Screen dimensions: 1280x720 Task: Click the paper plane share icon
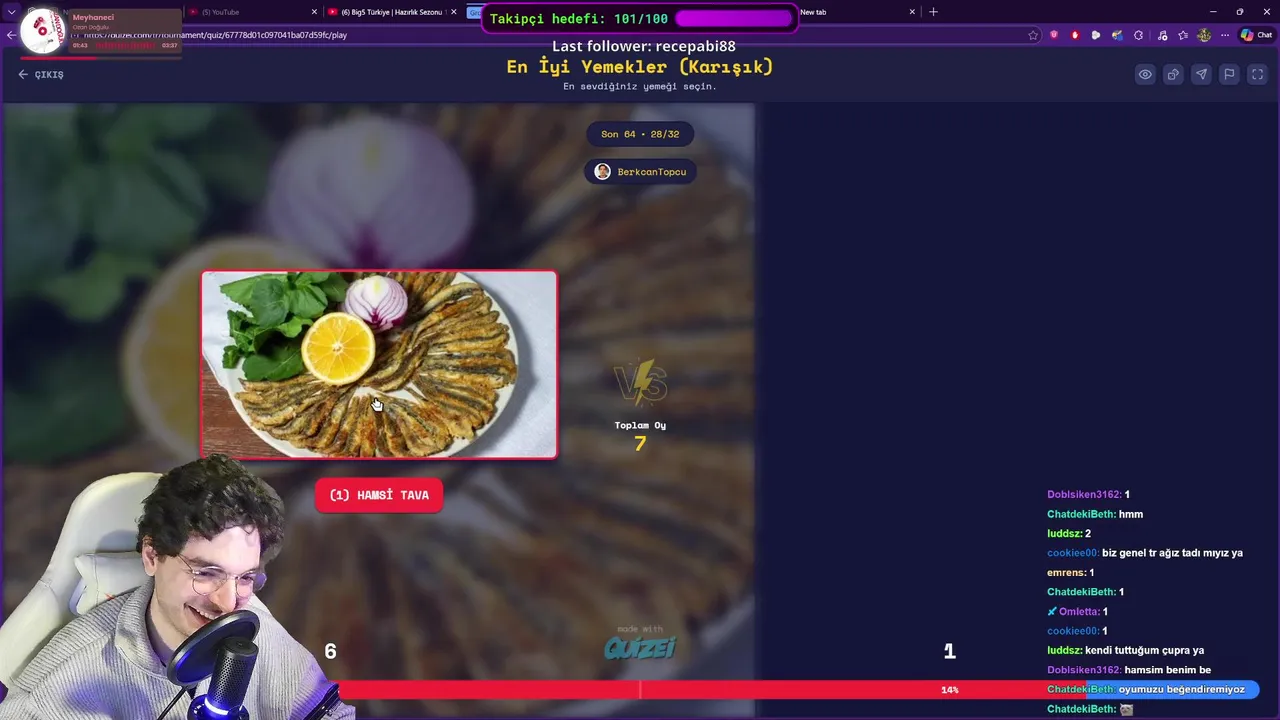1201,74
